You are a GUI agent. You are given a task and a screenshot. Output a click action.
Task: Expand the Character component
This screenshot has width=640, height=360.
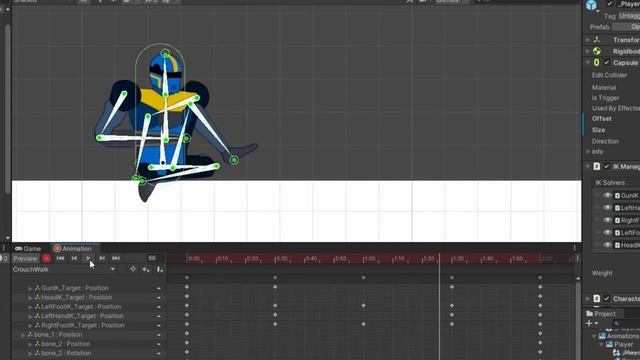(x=588, y=299)
